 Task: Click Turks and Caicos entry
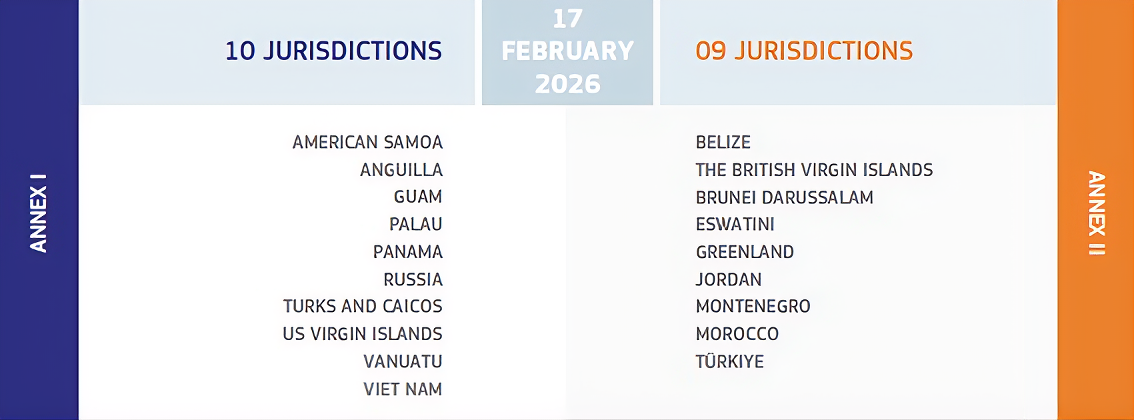(362, 306)
